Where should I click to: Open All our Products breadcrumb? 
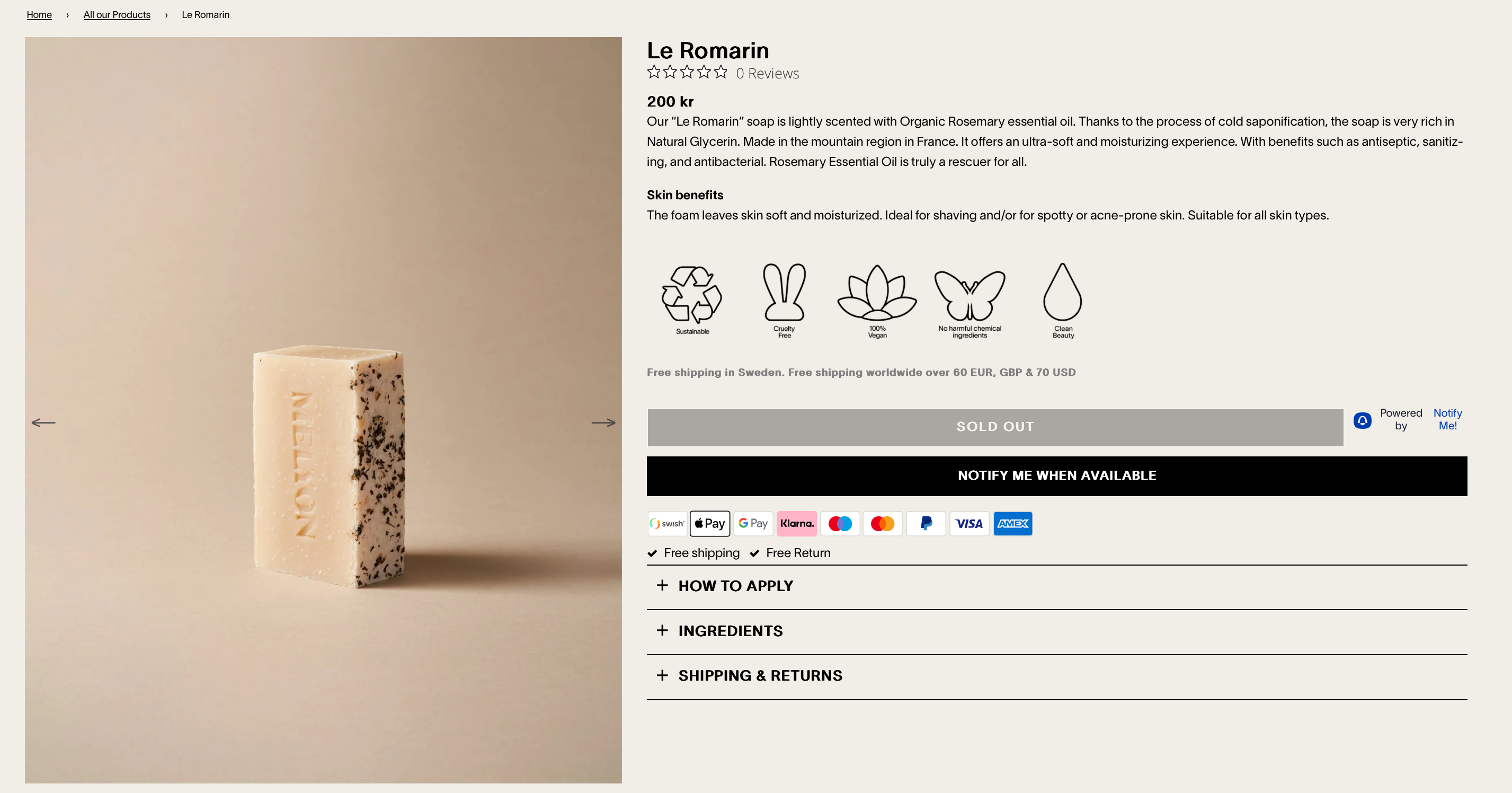pyautogui.click(x=117, y=15)
